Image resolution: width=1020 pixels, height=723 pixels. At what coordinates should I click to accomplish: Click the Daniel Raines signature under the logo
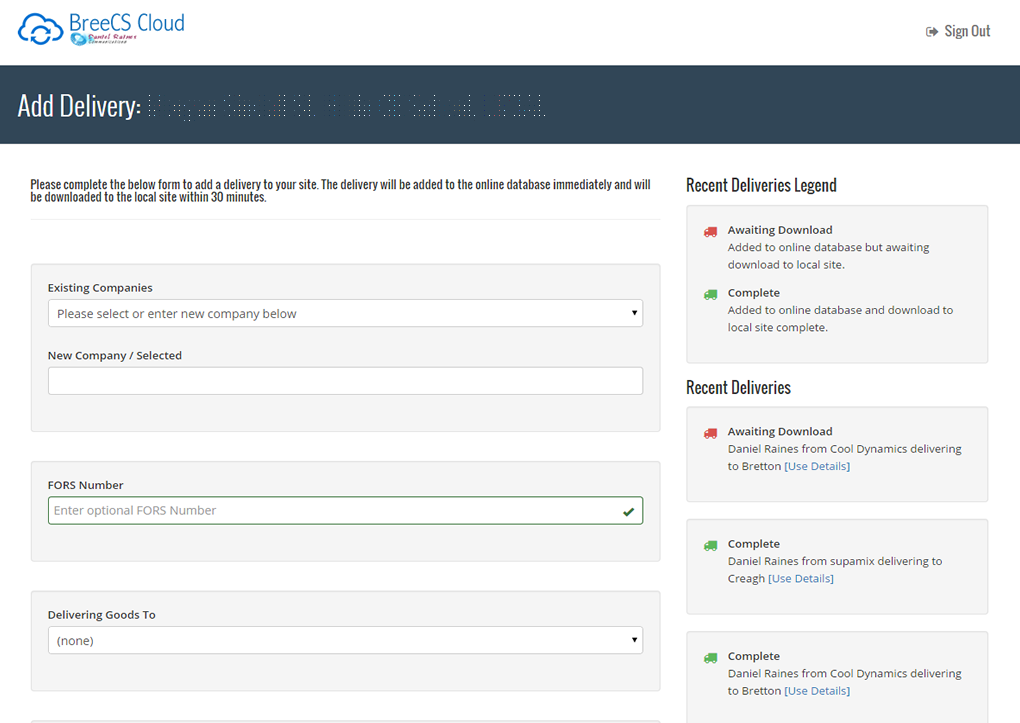(x=110, y=38)
